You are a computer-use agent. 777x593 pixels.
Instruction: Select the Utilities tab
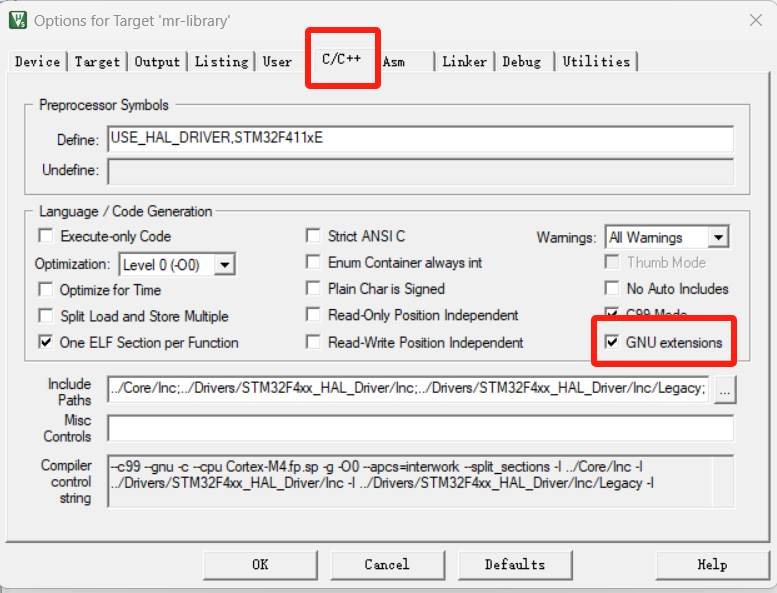coord(596,62)
